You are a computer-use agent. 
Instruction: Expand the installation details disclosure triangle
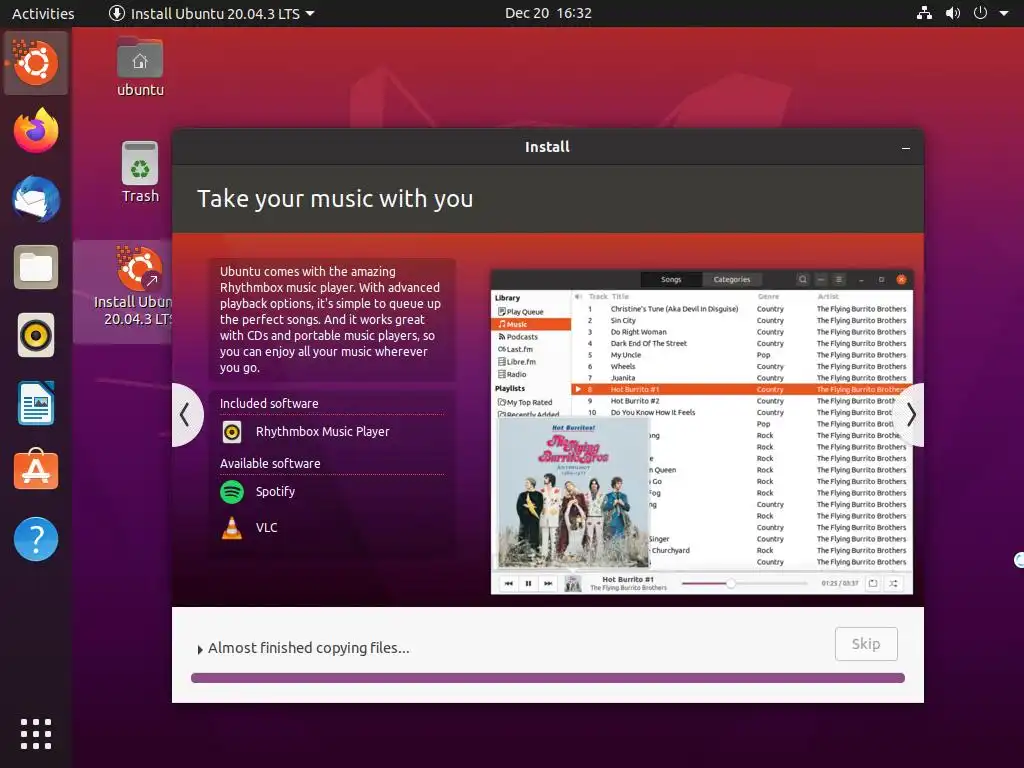[x=200, y=649]
